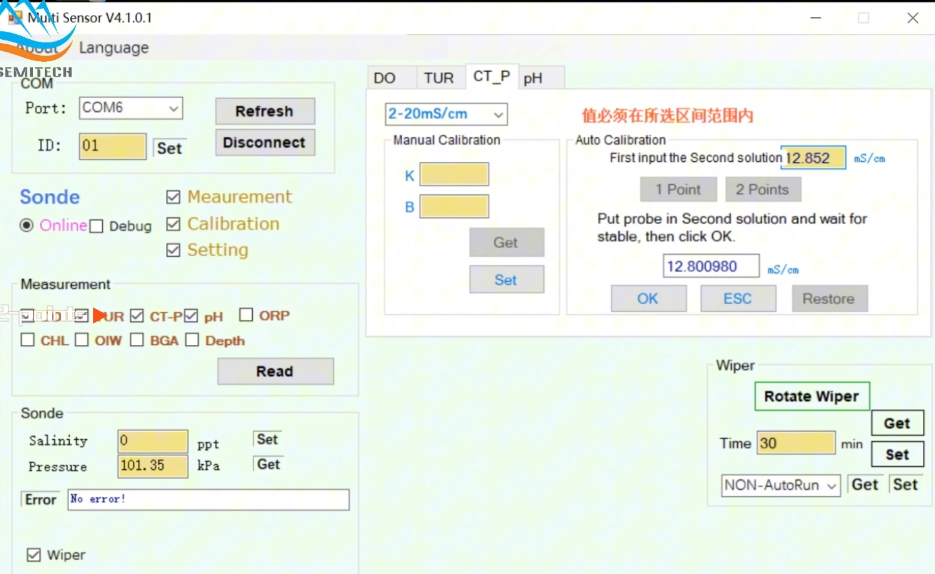Screen dimensions: 935x574
Task: Expand the NON-AutoRun wiper mode dropdown
Action: [x=829, y=486]
